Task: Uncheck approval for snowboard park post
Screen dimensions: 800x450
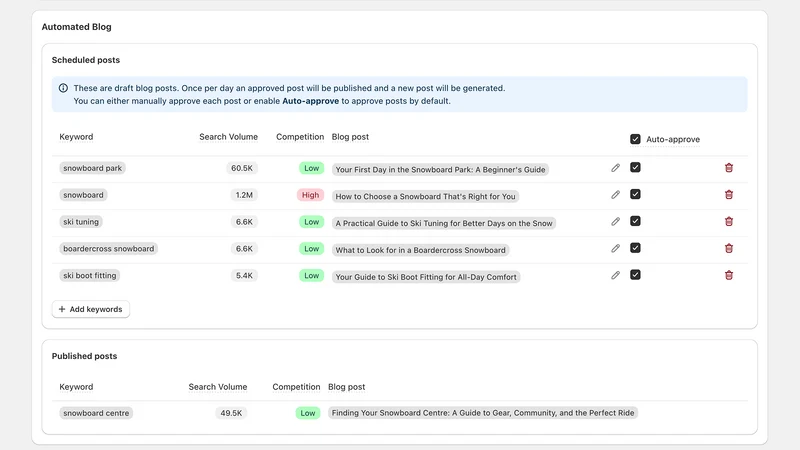Action: 635,167
